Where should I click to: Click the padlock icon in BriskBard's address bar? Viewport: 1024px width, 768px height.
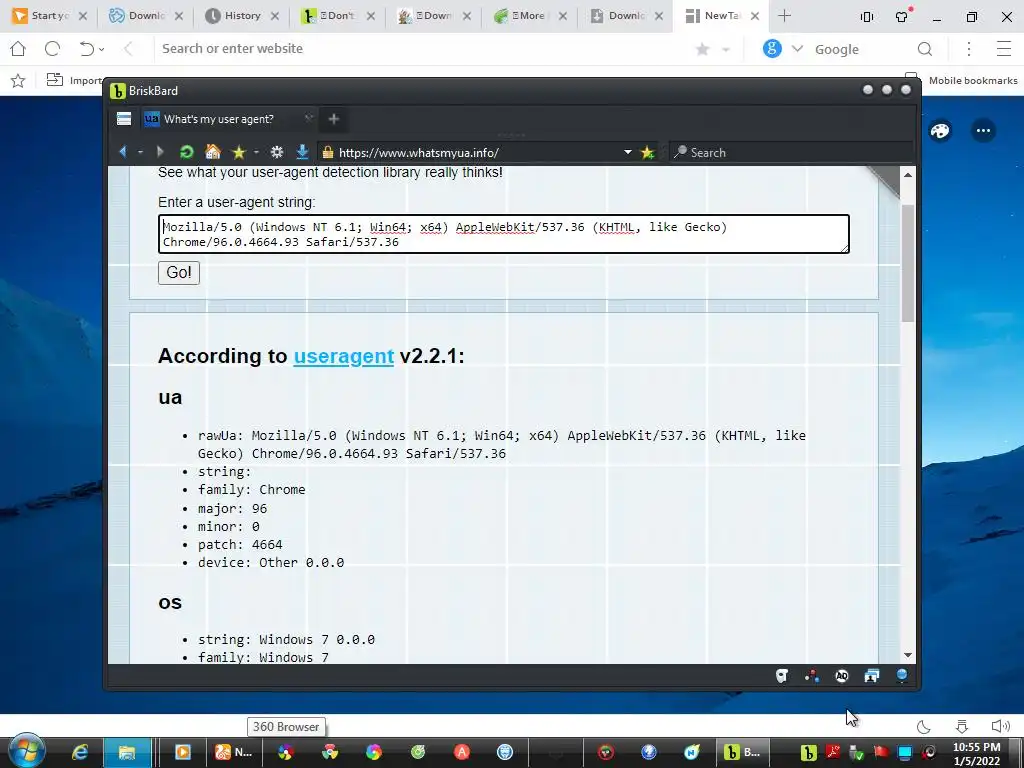[328, 152]
